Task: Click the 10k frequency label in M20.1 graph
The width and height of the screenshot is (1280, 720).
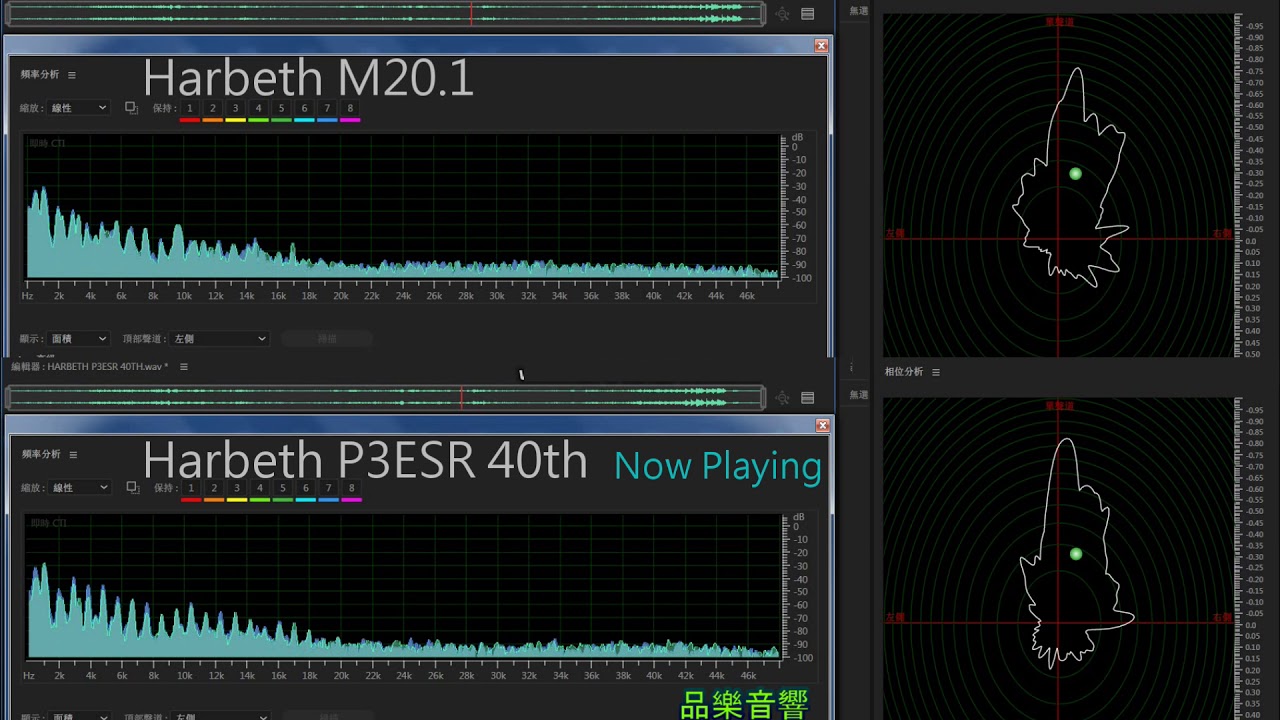Action: pyautogui.click(x=184, y=296)
